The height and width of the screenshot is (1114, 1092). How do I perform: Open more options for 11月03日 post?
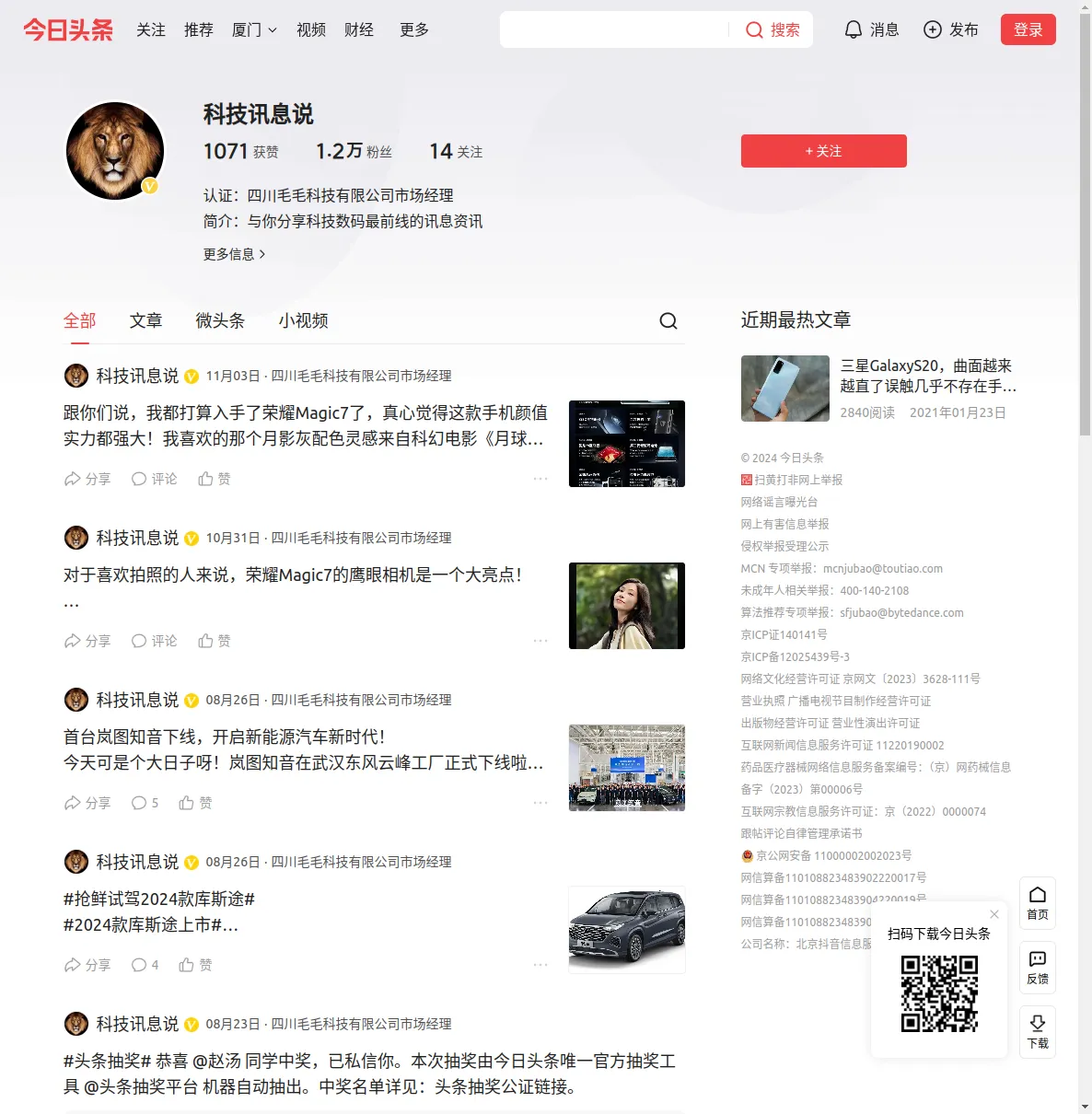click(x=540, y=479)
